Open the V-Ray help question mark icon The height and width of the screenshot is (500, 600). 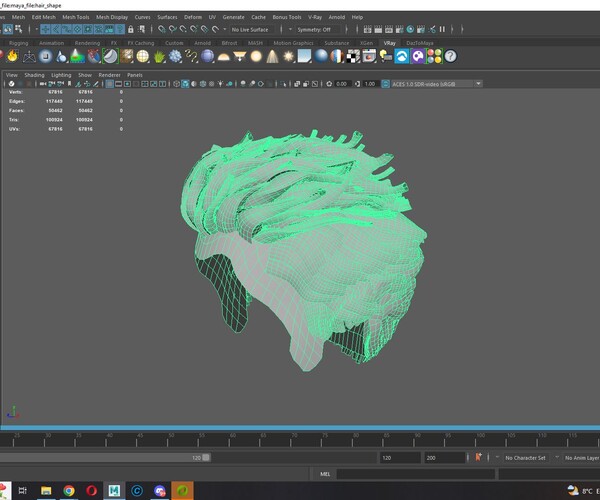450,56
